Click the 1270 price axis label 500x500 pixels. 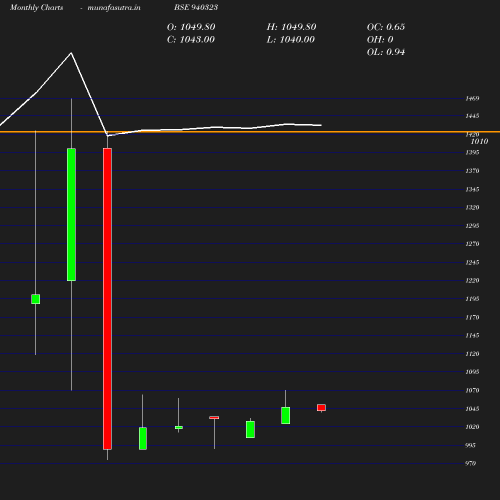tap(472, 244)
